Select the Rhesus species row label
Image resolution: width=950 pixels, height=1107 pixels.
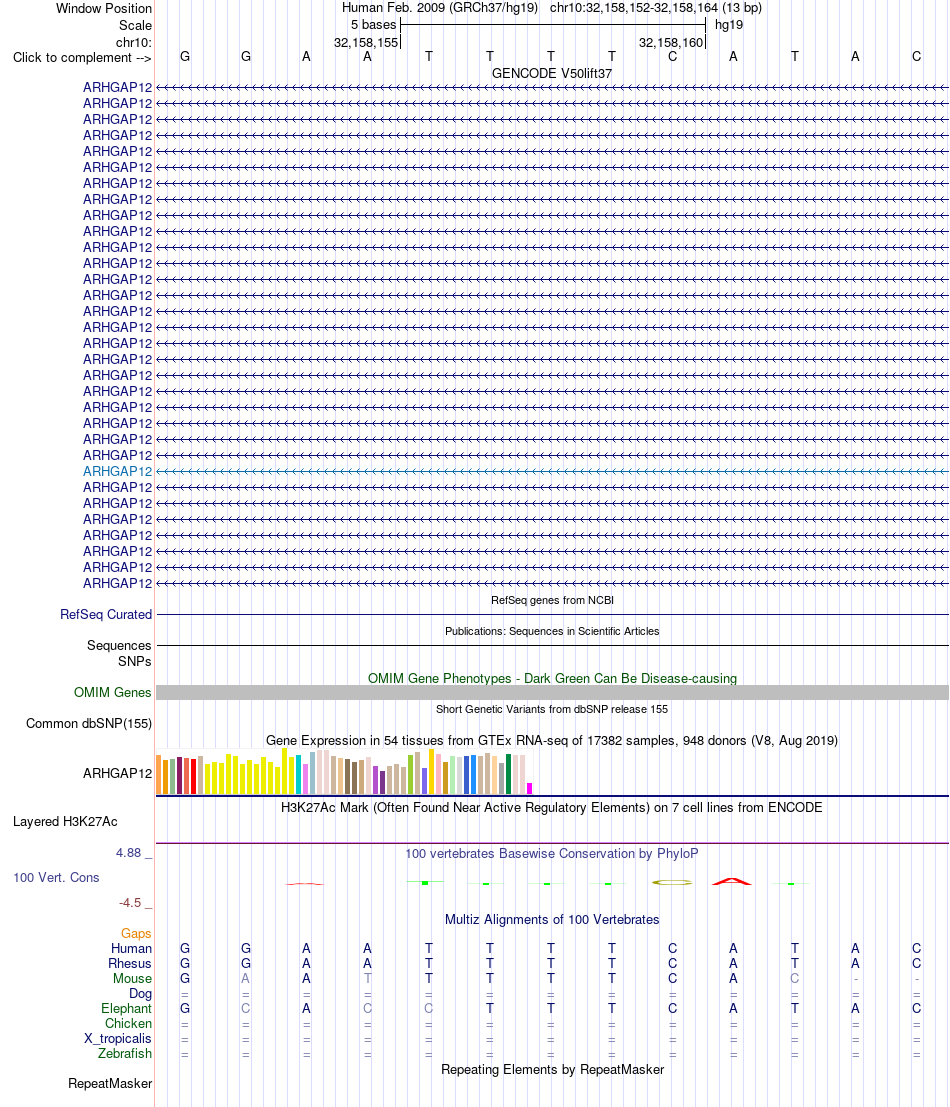pyautogui.click(x=130, y=964)
